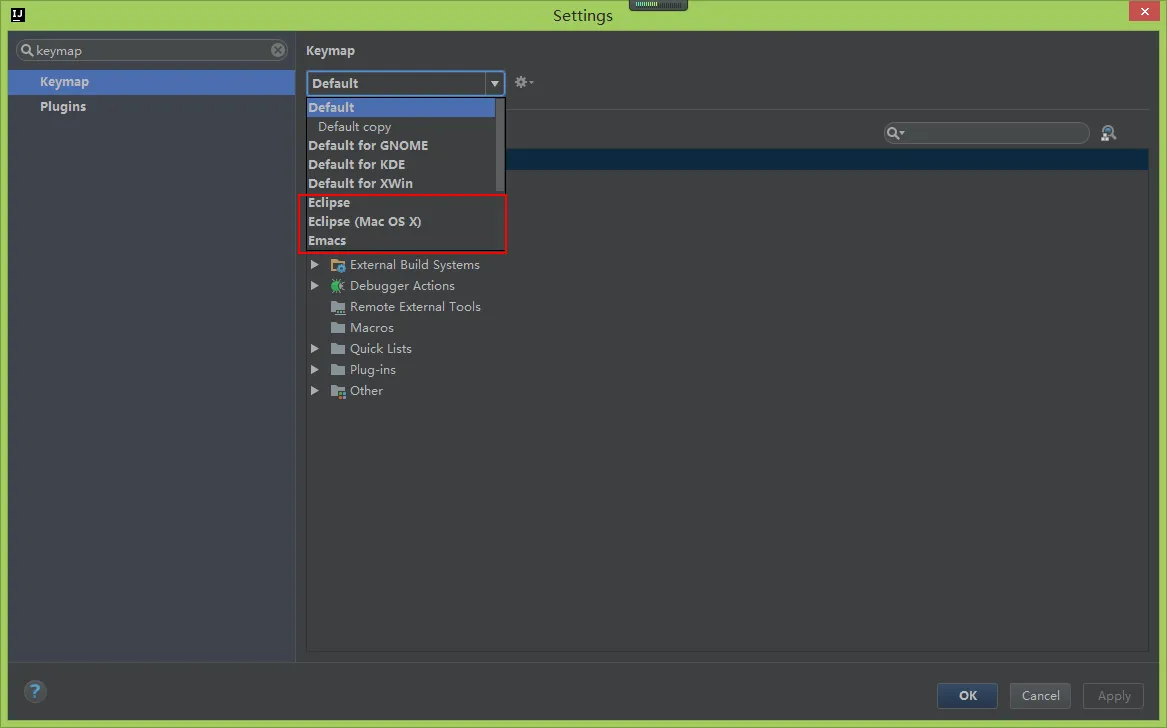Click the Quick Lists folder icon

(x=338, y=348)
